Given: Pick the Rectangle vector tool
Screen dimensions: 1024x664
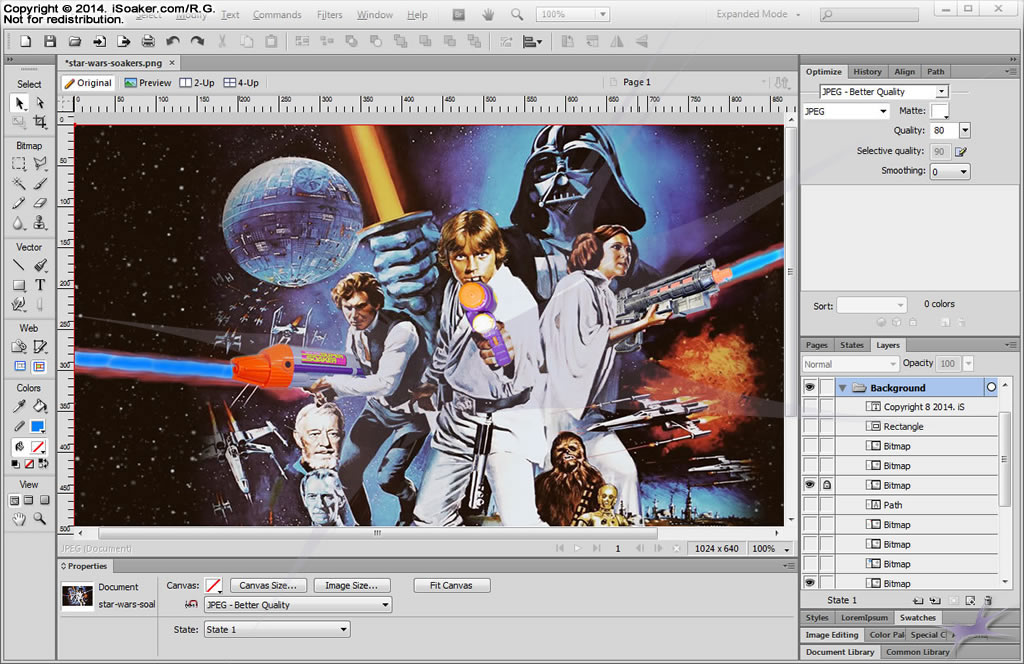Looking at the screenshot, I should pos(19,285).
